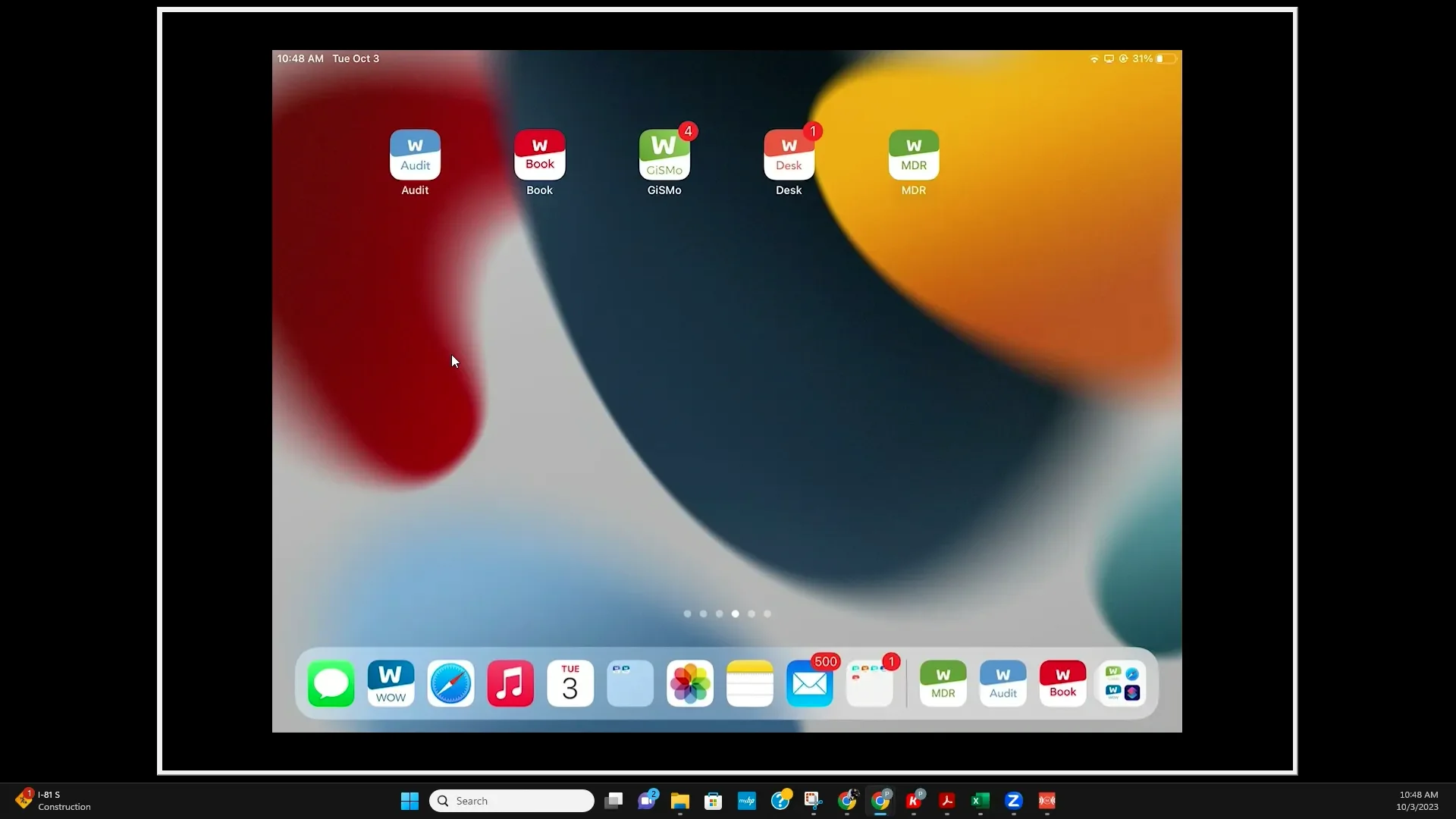This screenshot has height=819, width=1456.
Task: Open the App Library folder in dock
Action: (1122, 683)
